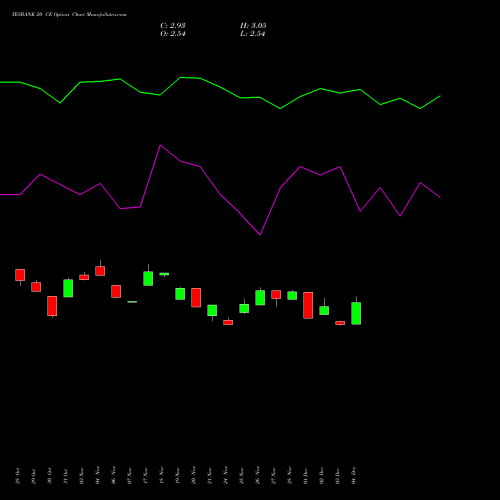Click the '20 Nov' date label
This screenshot has height=500, width=500.
pos(193,475)
